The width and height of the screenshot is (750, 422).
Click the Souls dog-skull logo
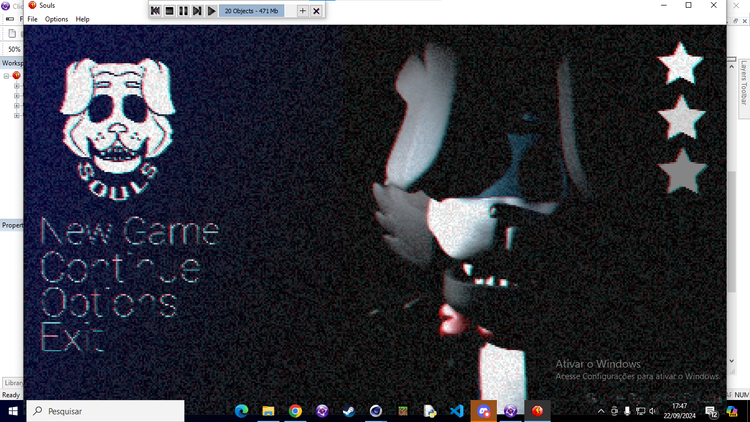click(x=118, y=128)
